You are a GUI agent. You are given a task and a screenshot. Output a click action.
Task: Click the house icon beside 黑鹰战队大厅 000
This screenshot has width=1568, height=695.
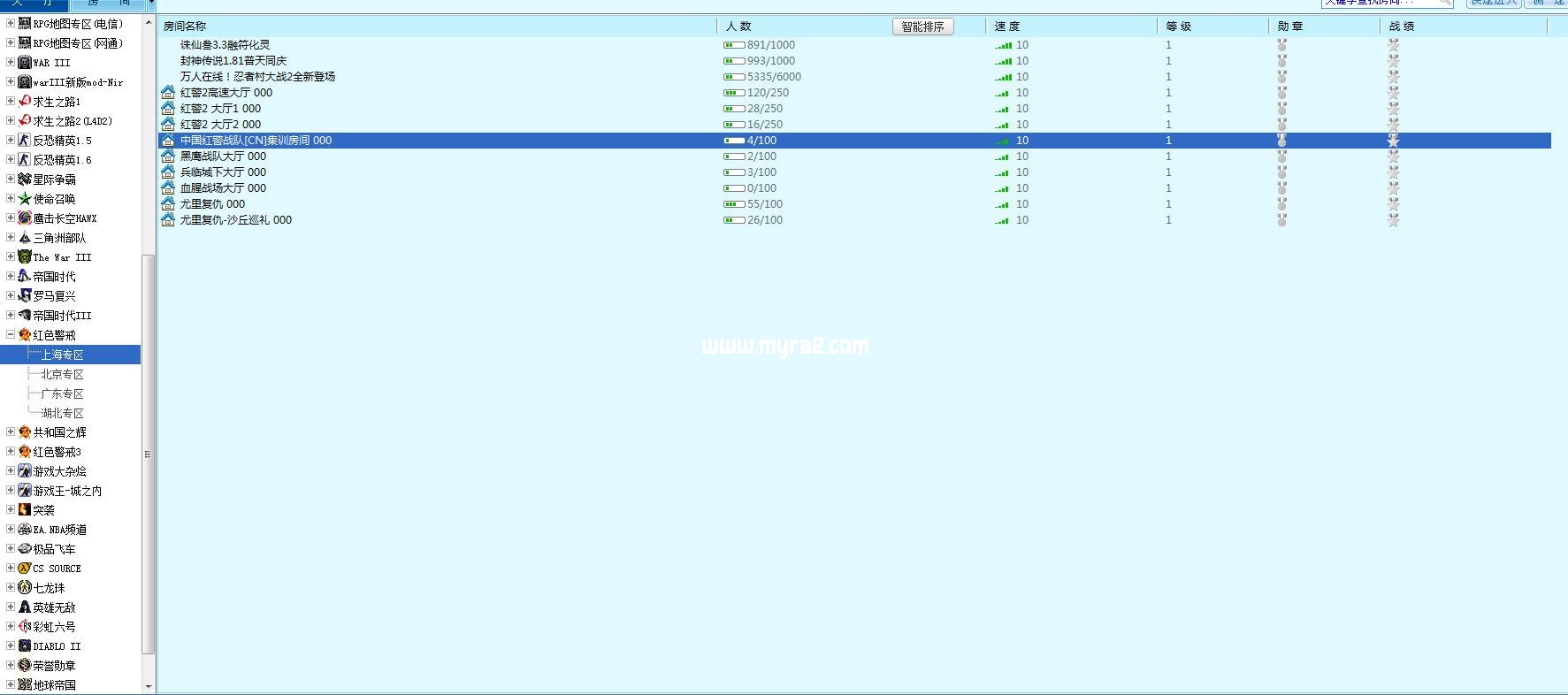168,157
